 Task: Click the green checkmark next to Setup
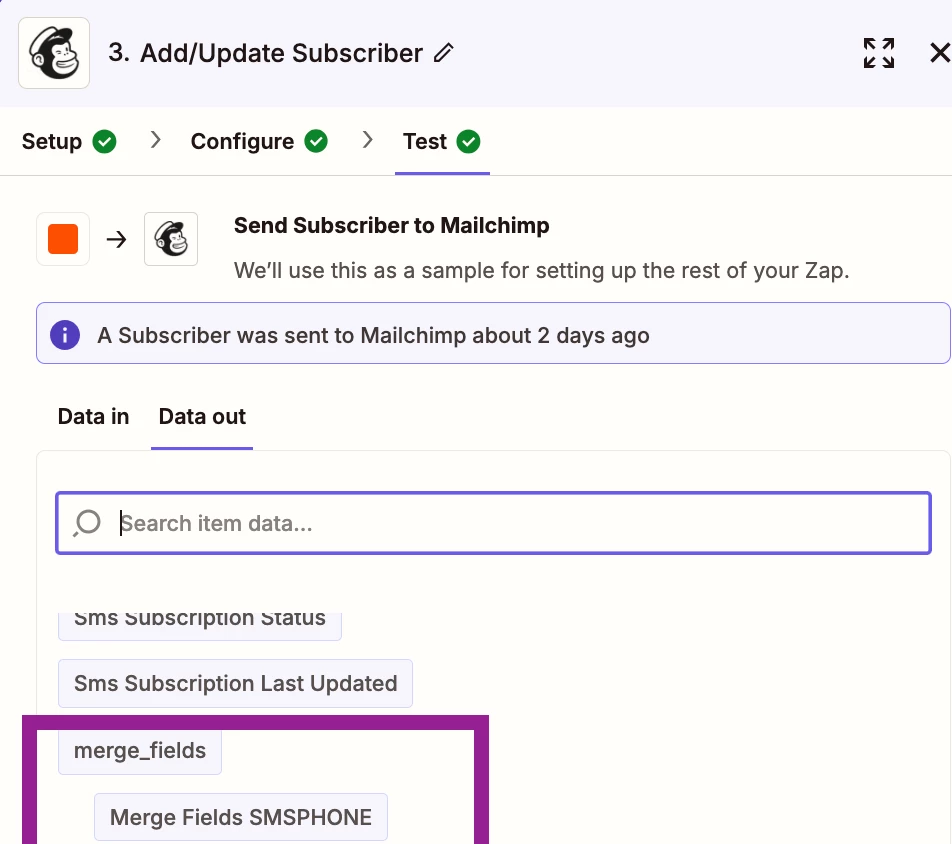click(104, 141)
